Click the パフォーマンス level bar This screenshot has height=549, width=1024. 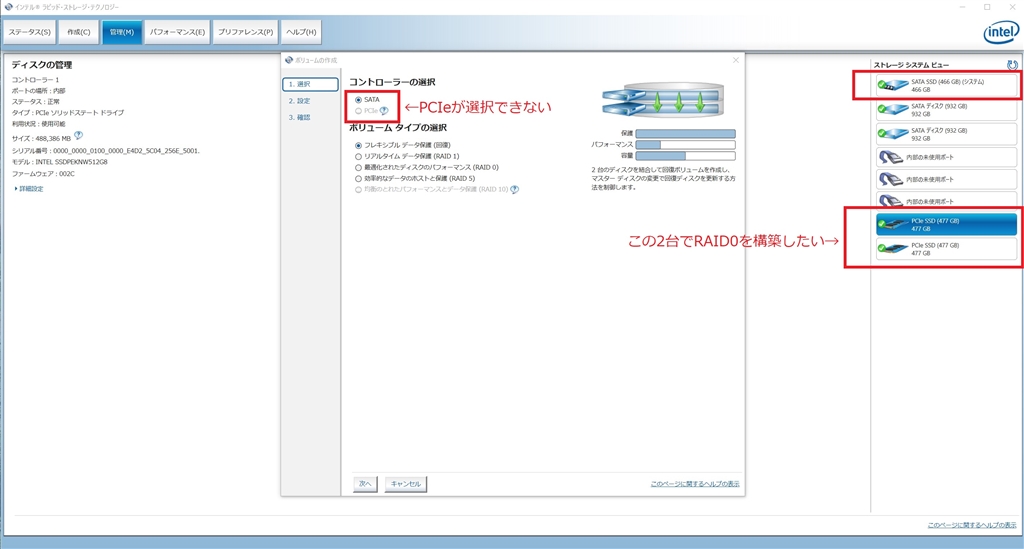(x=686, y=145)
